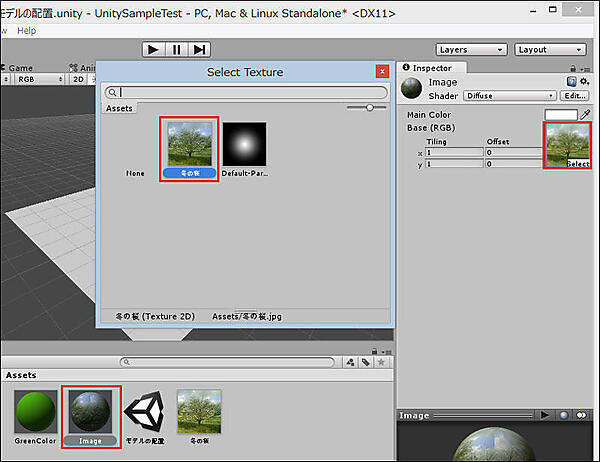This screenshot has height=462, width=600.
Task: Select the tree photo texture thumbnail in dialog
Action: [189, 144]
